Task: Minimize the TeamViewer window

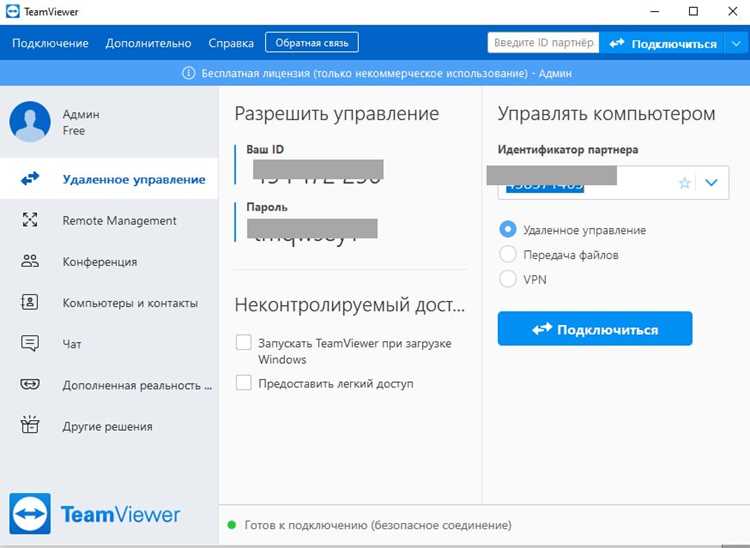Action: pos(655,11)
